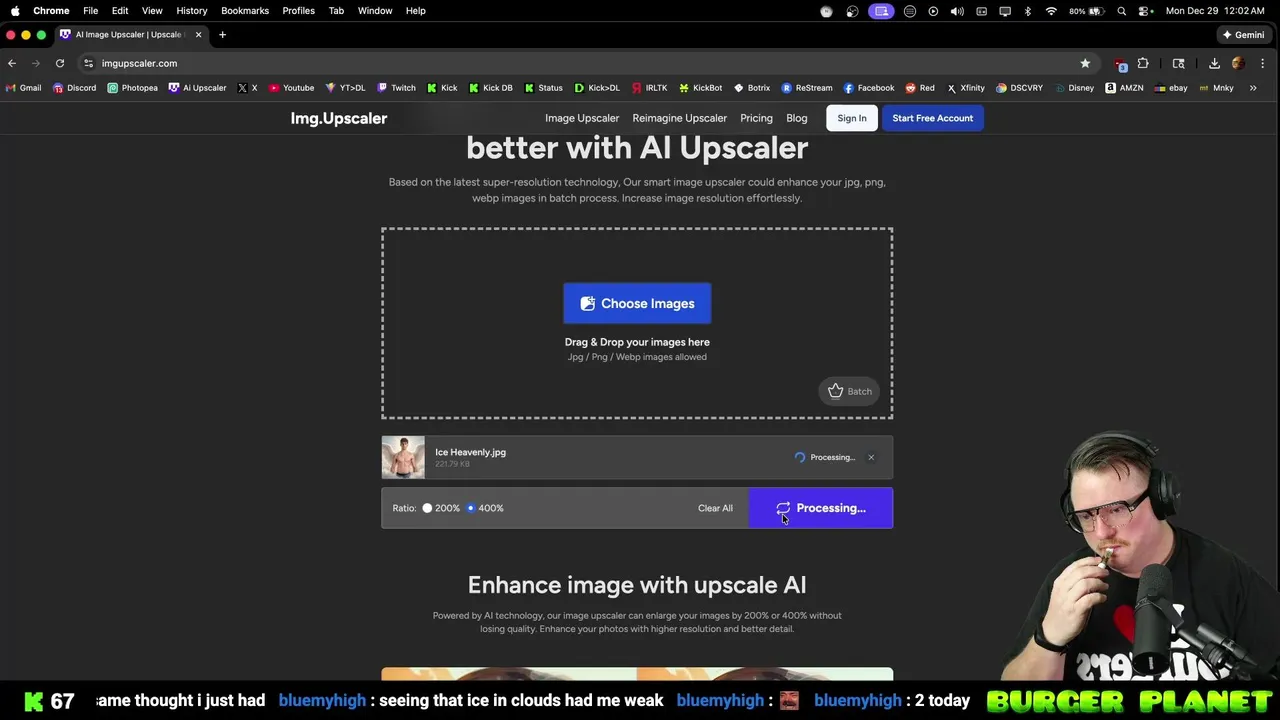This screenshot has width=1280, height=720.
Task: Open Reimagine Upscaler nav link
Action: click(x=679, y=118)
